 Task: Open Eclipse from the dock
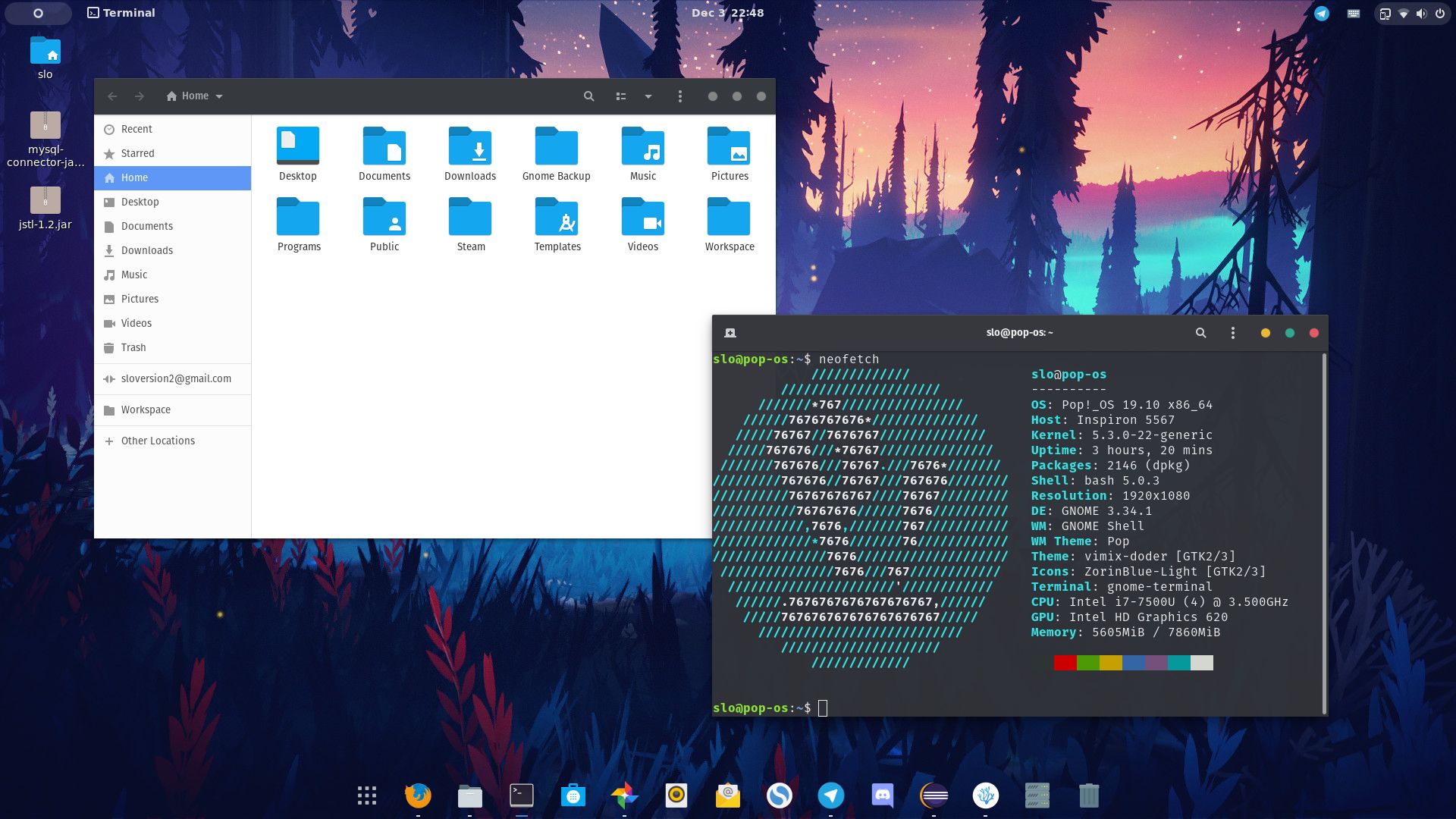(x=934, y=796)
